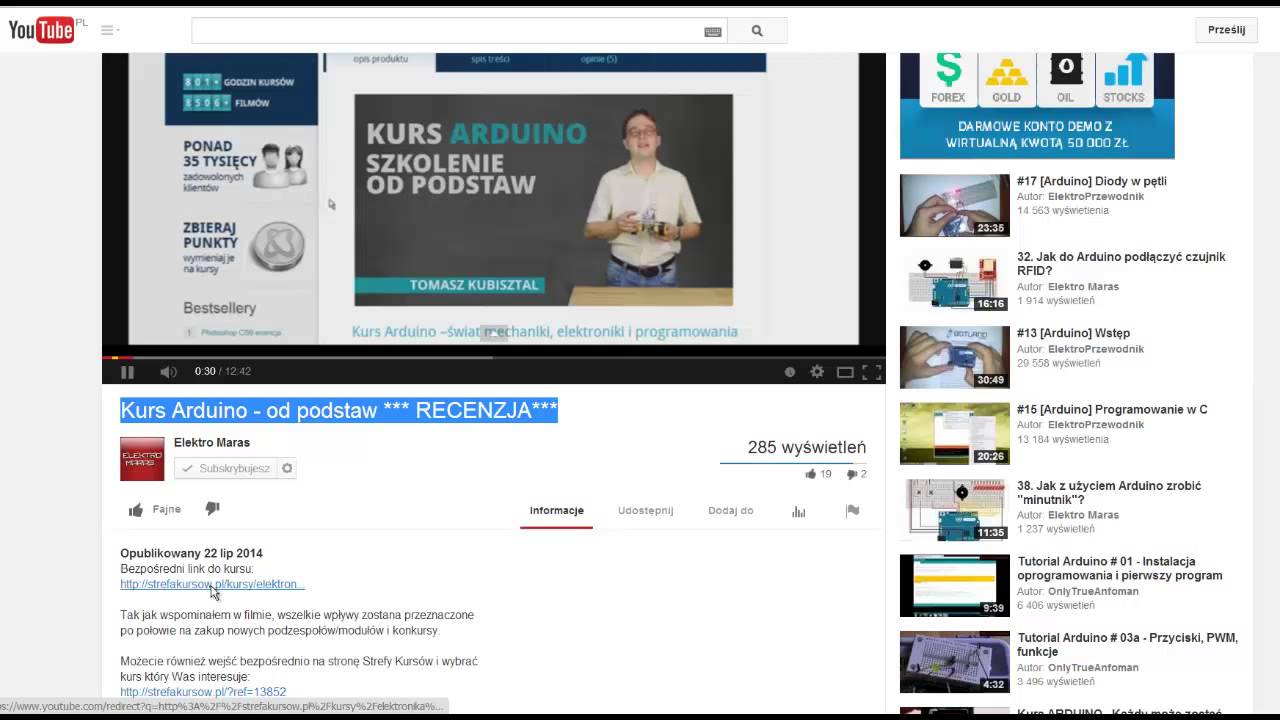The image size is (1280, 720).
Task: Open the Elektro Maras channel avatar
Action: point(142,459)
